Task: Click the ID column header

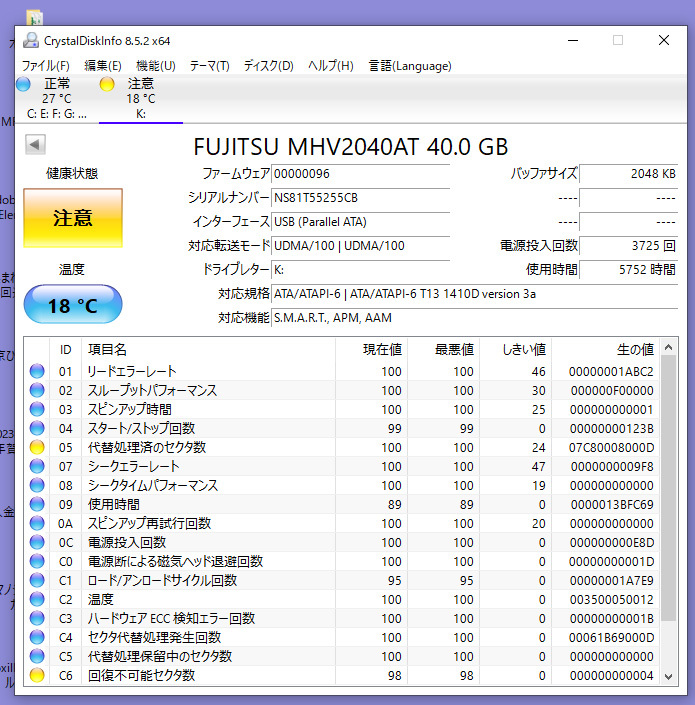Action: (x=66, y=349)
